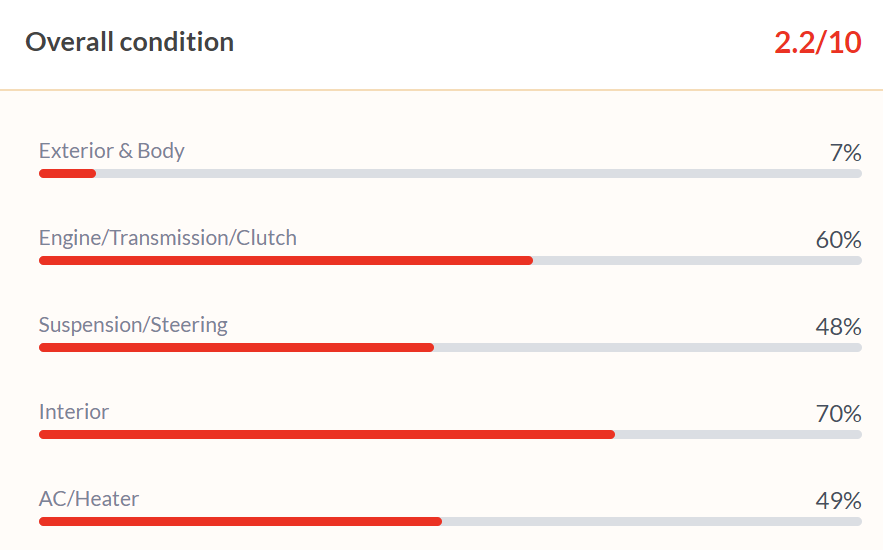Viewport: 883px width, 550px height.
Task: Click red filled part of Engine/Transmission/Clutch bar
Action: (x=286, y=261)
